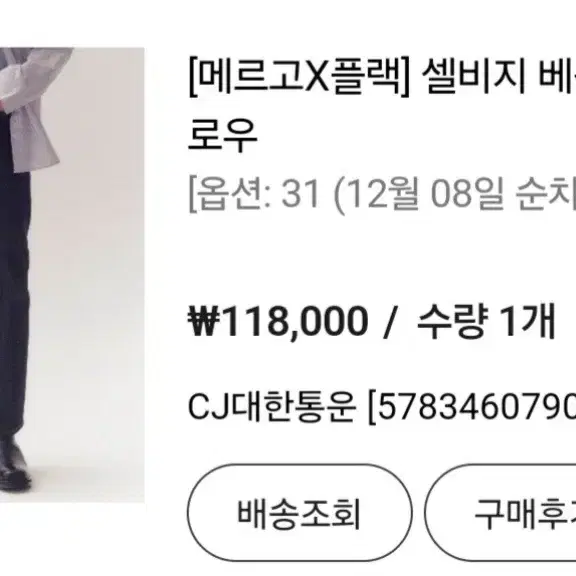Viewport: 576px width, 576px height.
Task: Tap the slash separator after the price
Action: [389, 322]
